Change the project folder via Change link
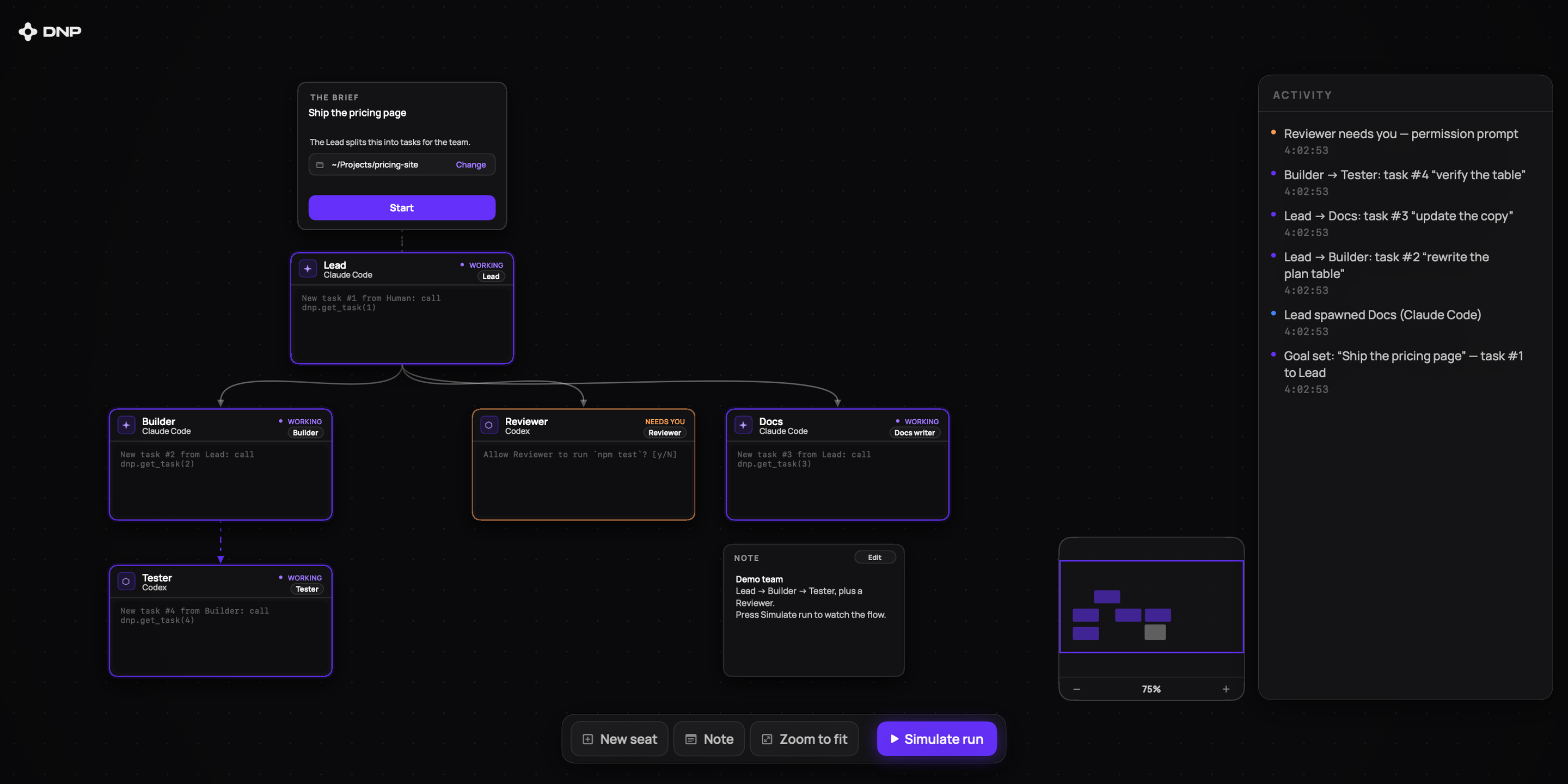Viewport: 1568px width, 784px height. point(470,165)
